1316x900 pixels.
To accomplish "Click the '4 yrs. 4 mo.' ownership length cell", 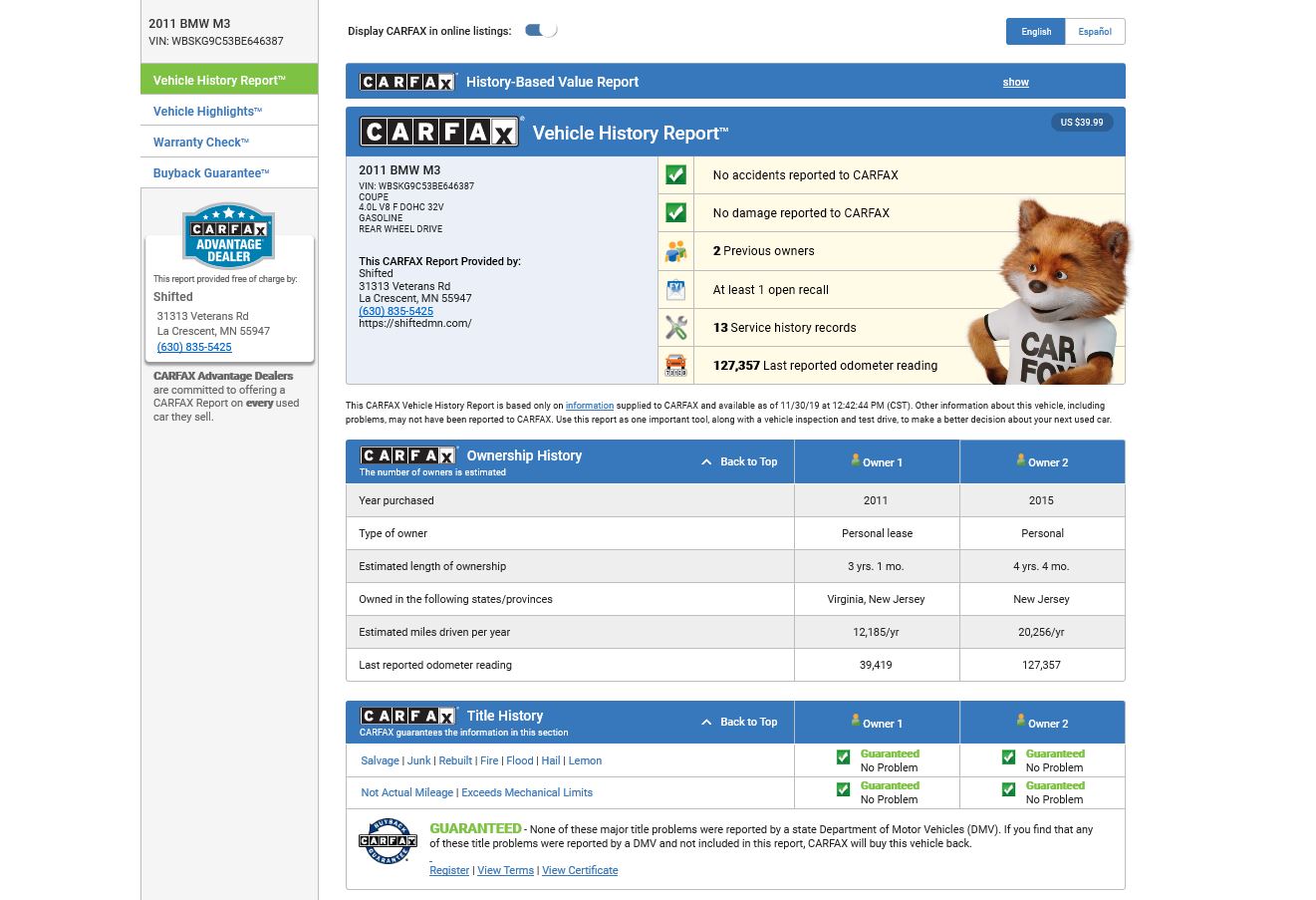I will pos(1041,566).
